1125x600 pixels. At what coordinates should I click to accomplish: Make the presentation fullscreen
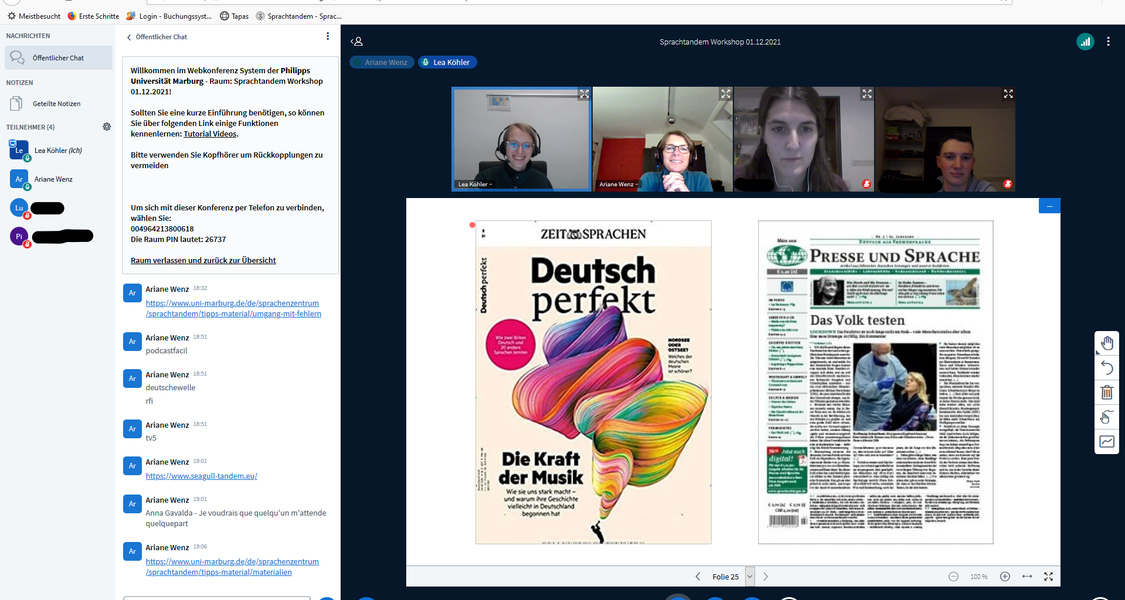[x=1048, y=576]
